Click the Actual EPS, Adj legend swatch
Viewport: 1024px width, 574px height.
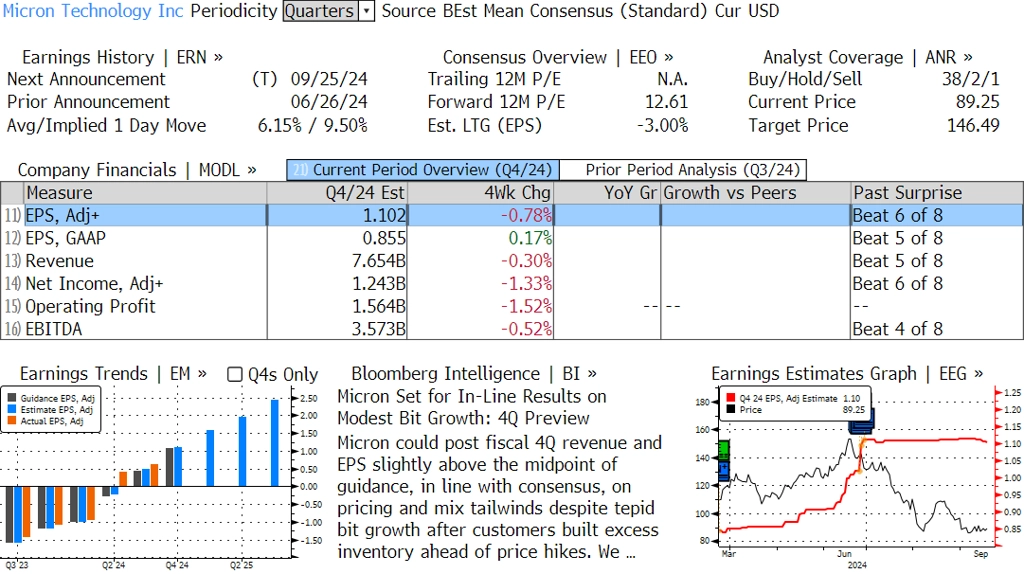point(12,421)
